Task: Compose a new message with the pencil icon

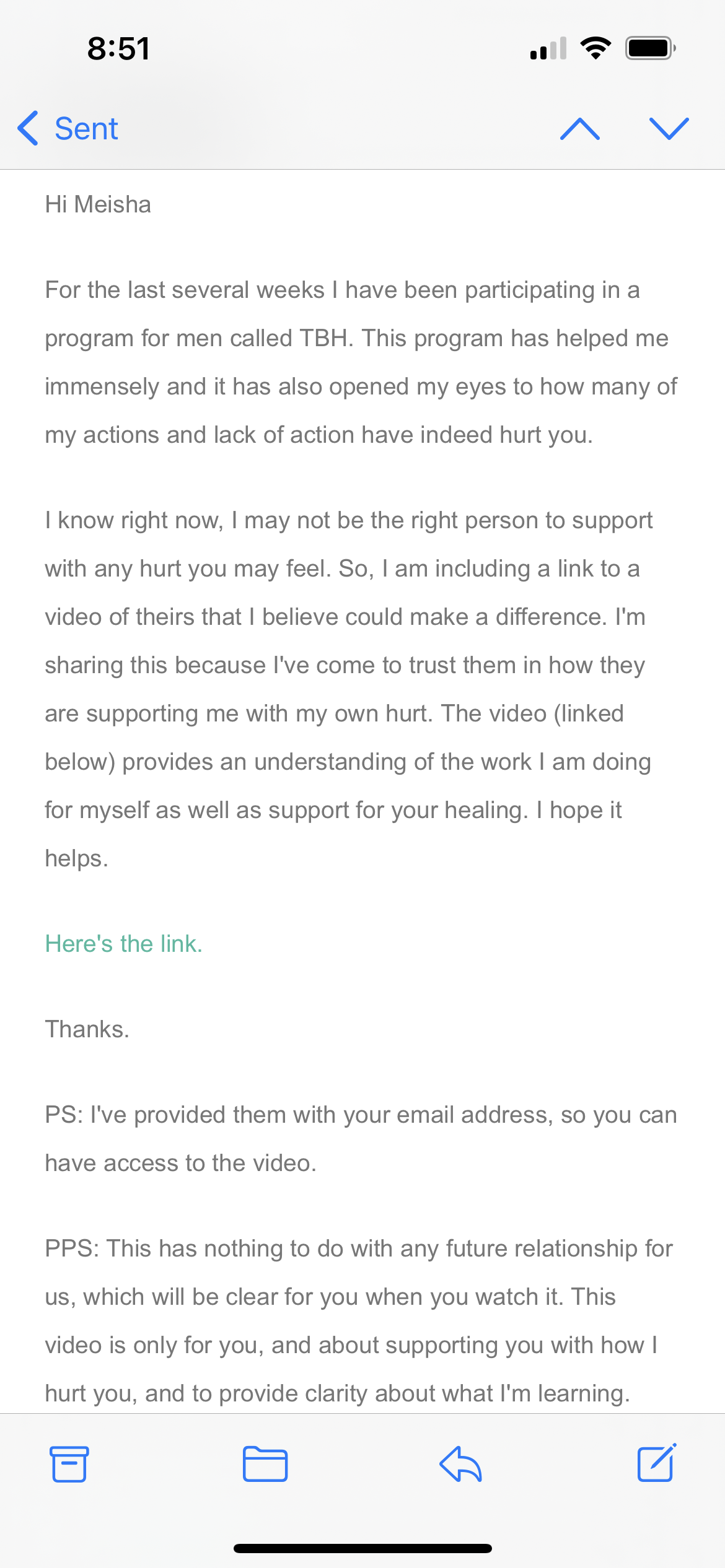Action: (657, 1463)
